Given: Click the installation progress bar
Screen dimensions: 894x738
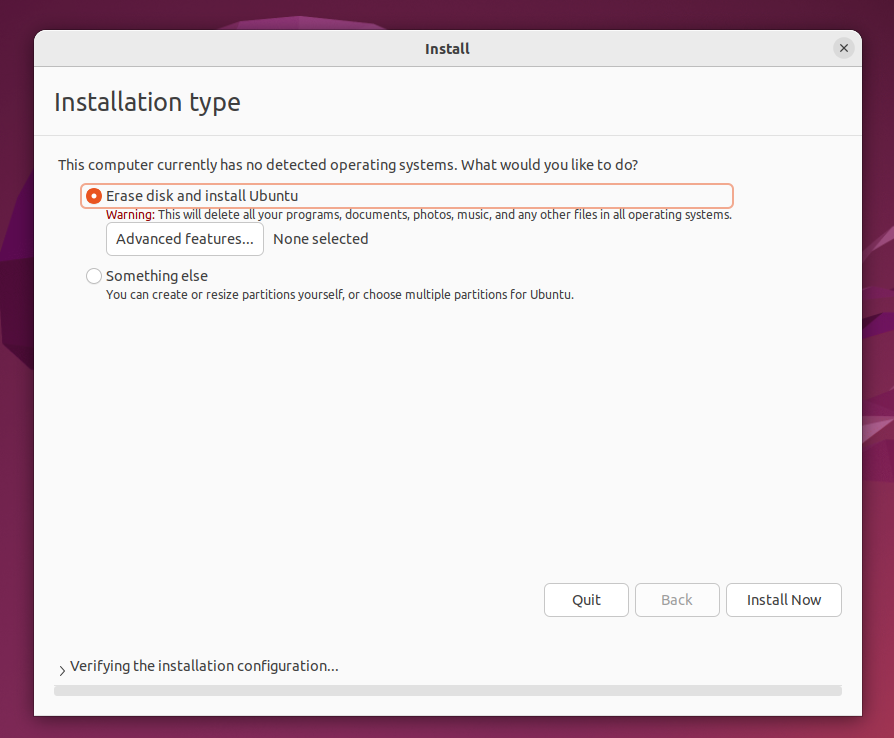Looking at the screenshot, I should click(x=447, y=690).
